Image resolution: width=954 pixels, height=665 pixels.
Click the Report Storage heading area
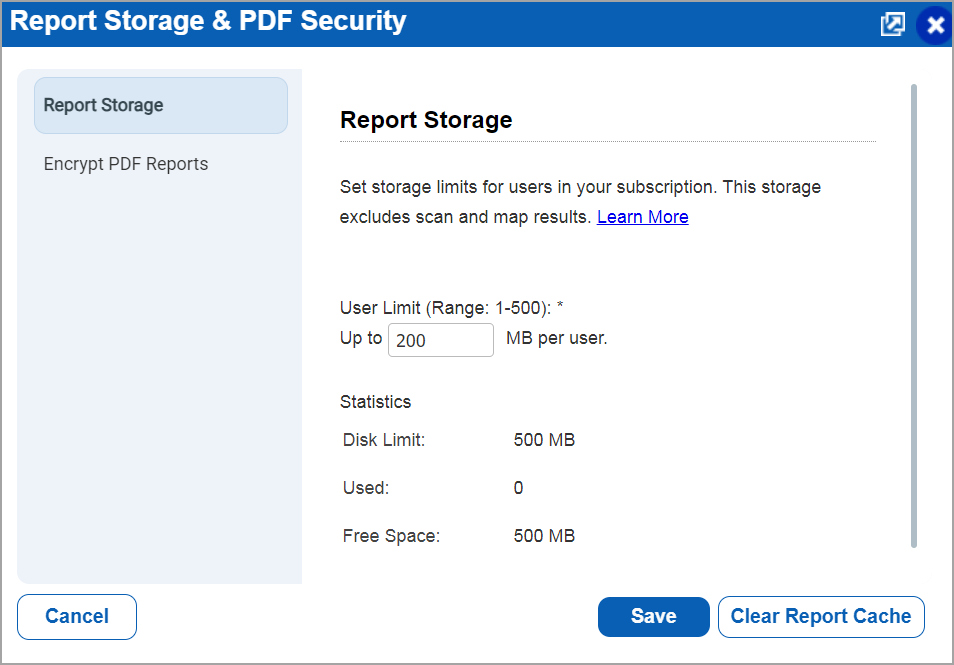click(425, 119)
